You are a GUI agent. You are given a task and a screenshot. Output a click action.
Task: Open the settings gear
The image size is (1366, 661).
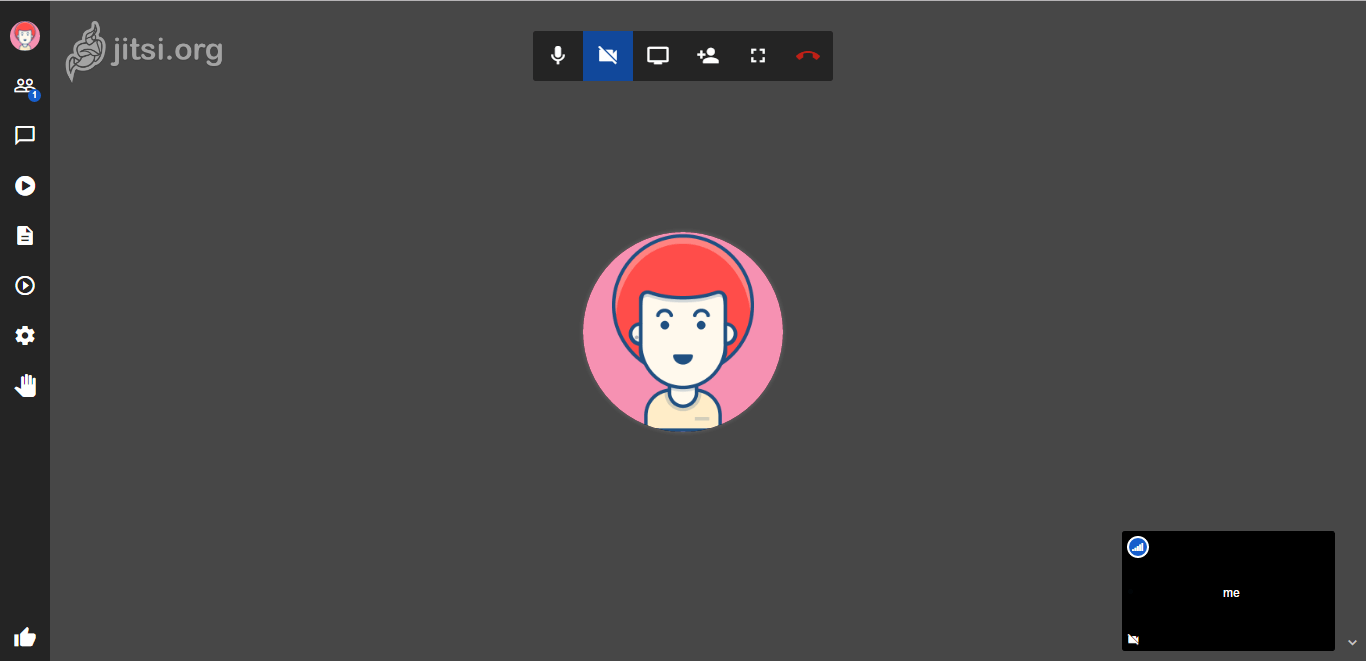point(25,336)
